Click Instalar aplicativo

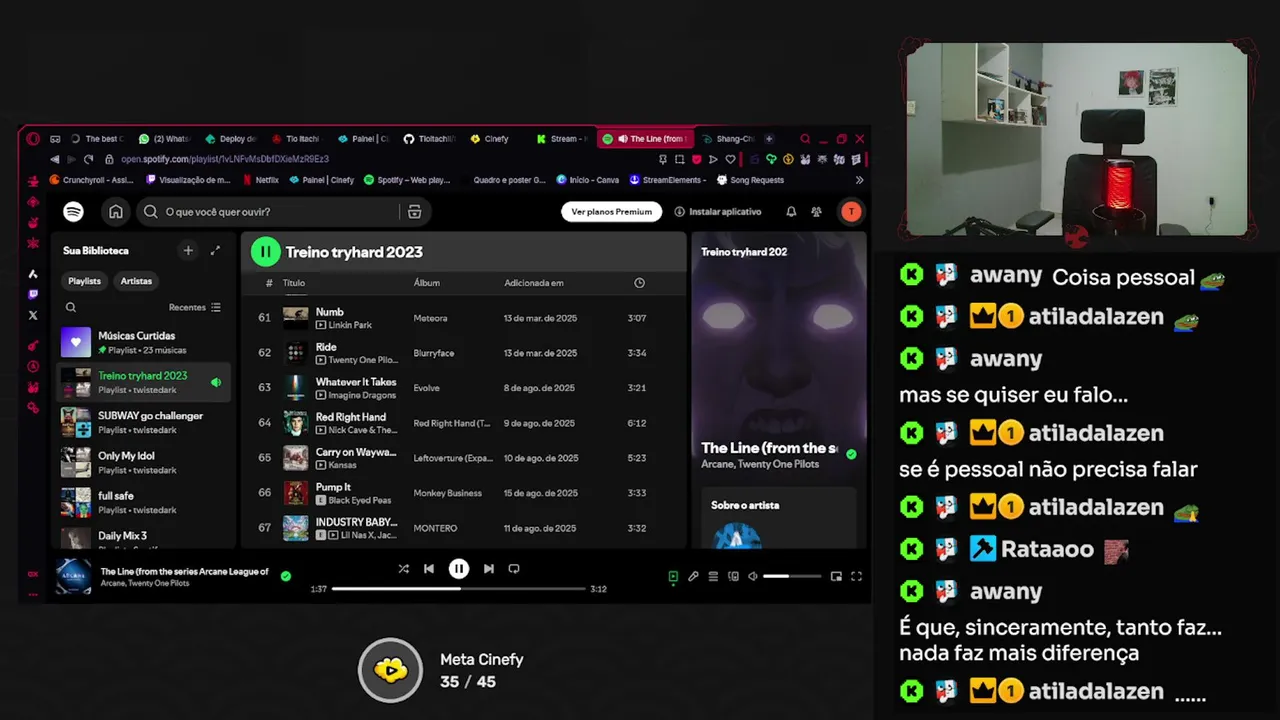pos(718,212)
